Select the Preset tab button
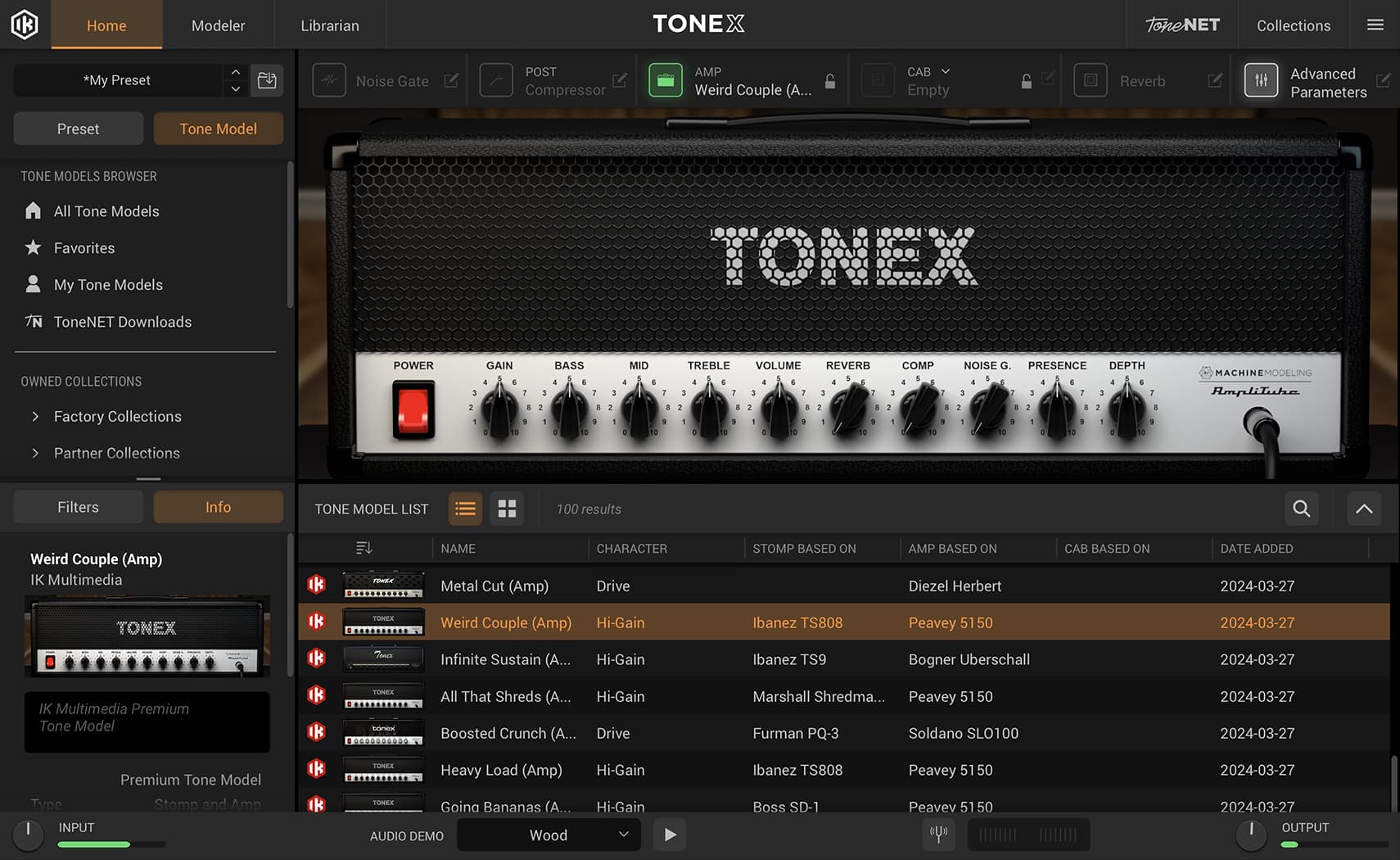This screenshot has height=860, width=1400. (78, 129)
